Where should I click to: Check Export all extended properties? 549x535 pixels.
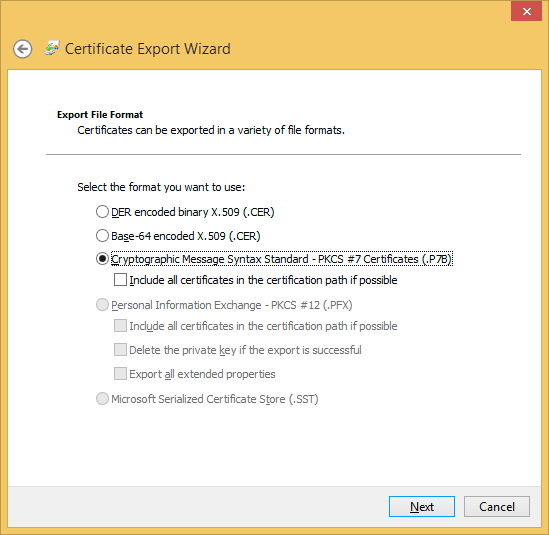click(120, 374)
